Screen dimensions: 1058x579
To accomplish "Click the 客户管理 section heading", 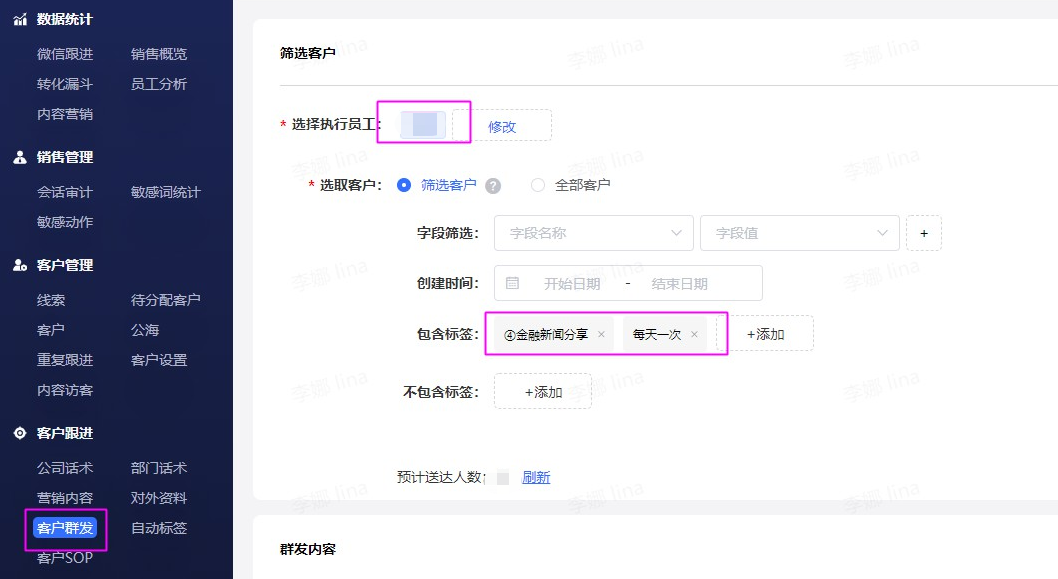I will 64,265.
